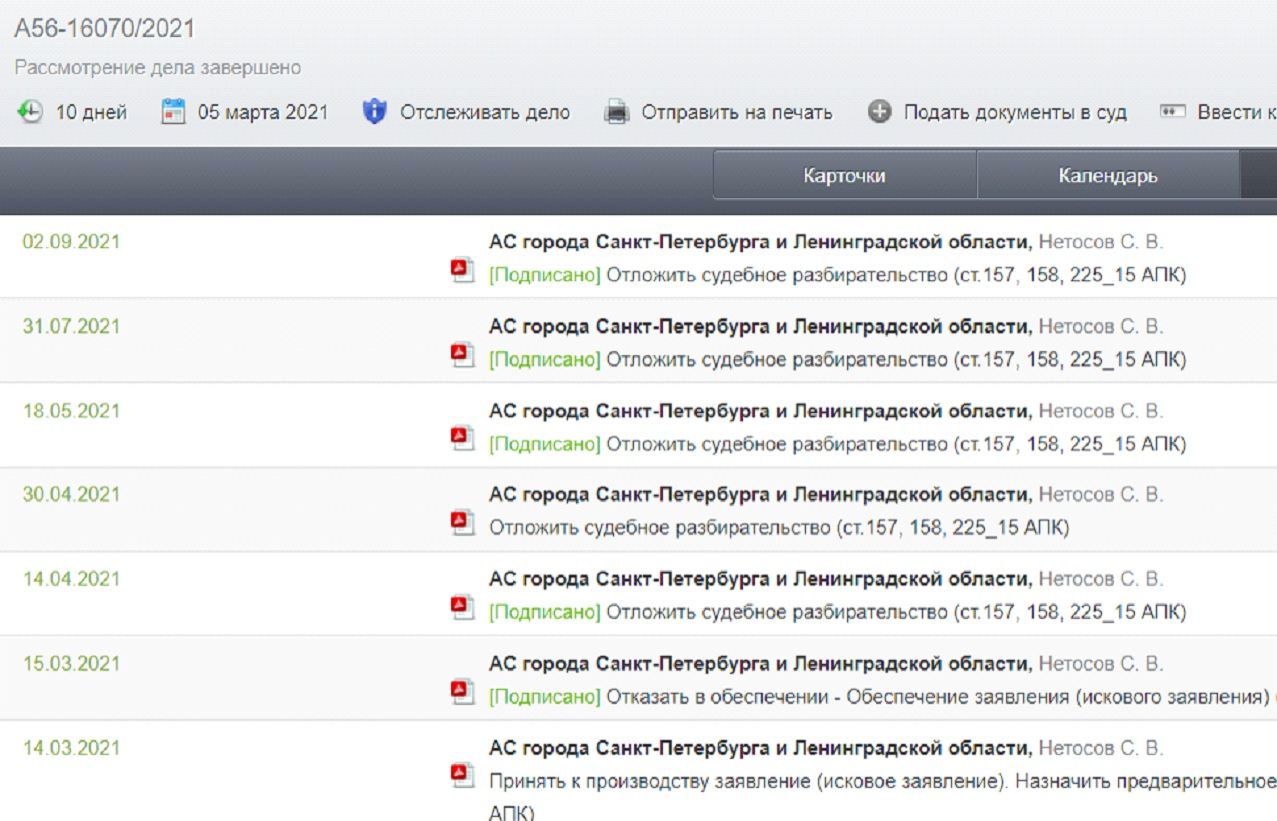Image resolution: width=1277 pixels, height=821 pixels.
Task: Open Отложить судебное разбирательство link dated 30.04.2021
Action: pyautogui.click(x=779, y=527)
